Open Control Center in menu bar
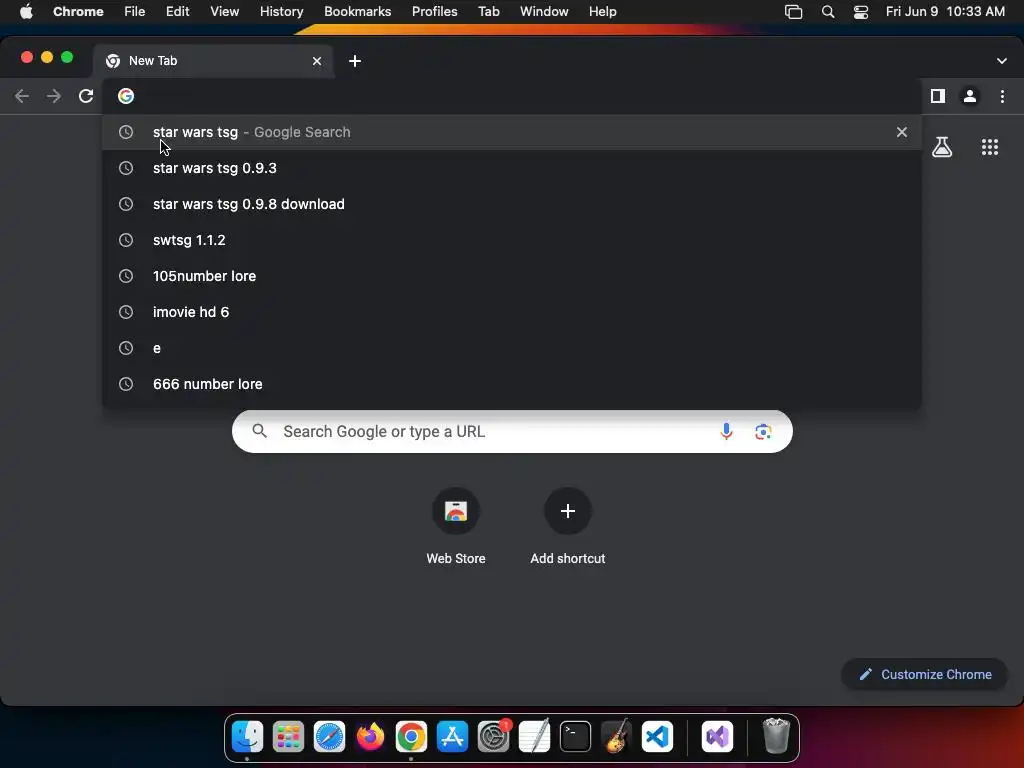1024x768 pixels. click(861, 12)
